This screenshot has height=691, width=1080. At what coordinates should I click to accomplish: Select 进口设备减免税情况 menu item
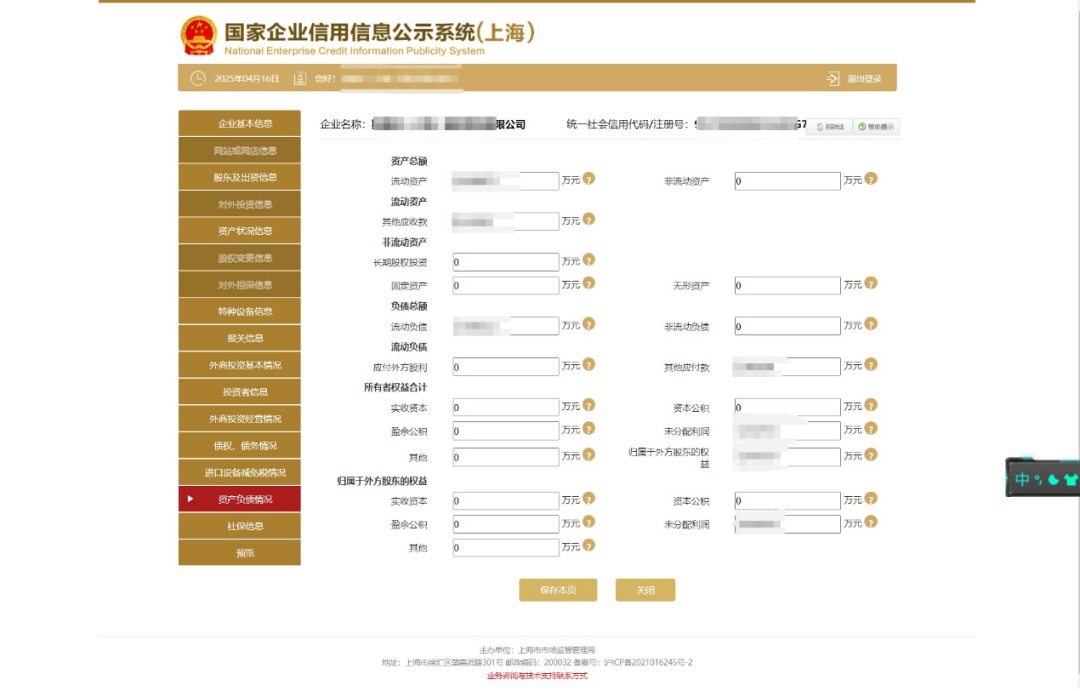tap(240, 473)
